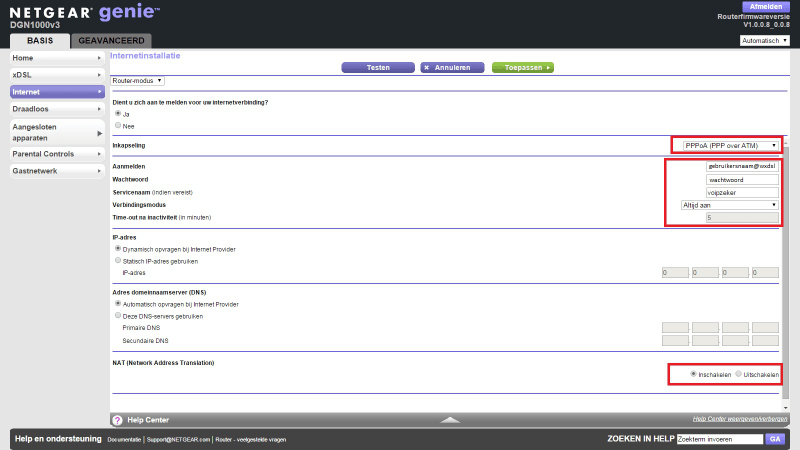
Task: Click the Zoekterm invoeren search field
Action: 720,439
